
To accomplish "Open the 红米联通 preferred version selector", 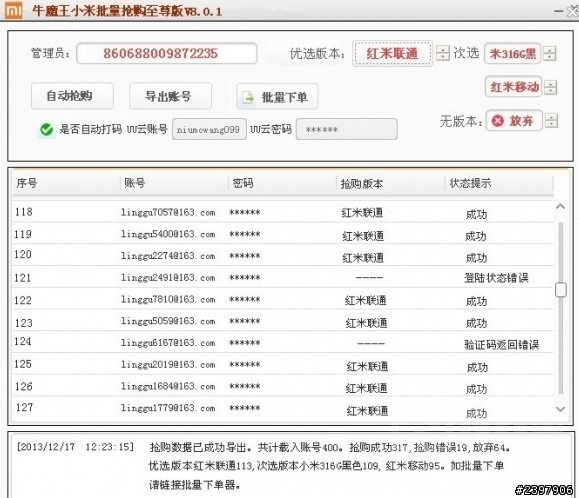I will (x=393, y=54).
